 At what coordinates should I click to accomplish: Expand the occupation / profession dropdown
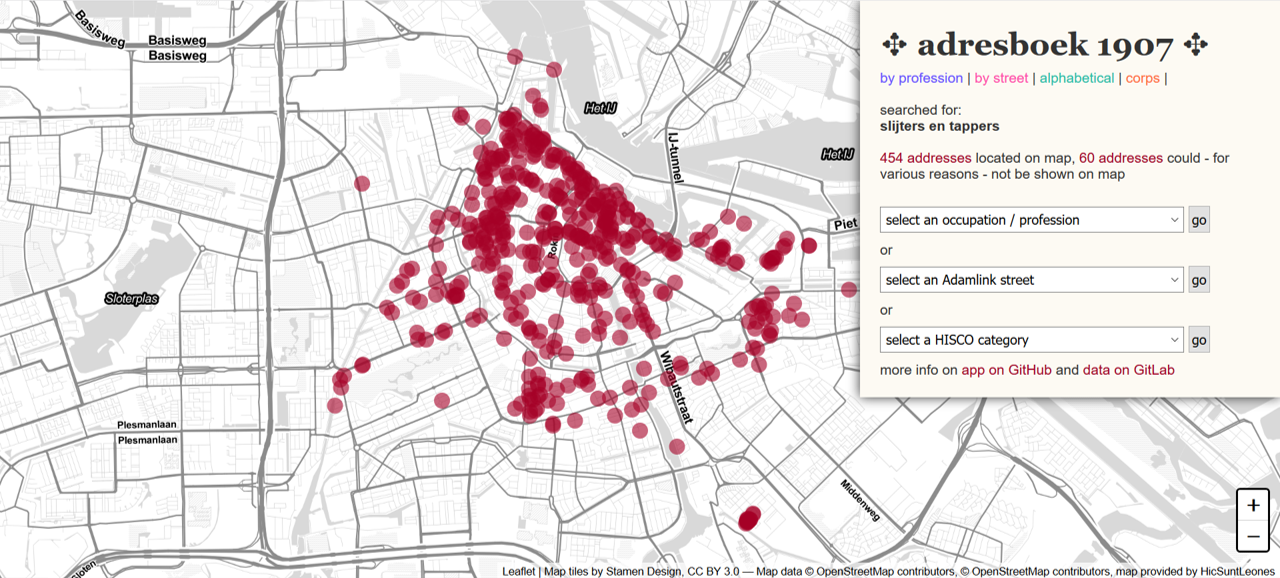[x=1032, y=220]
